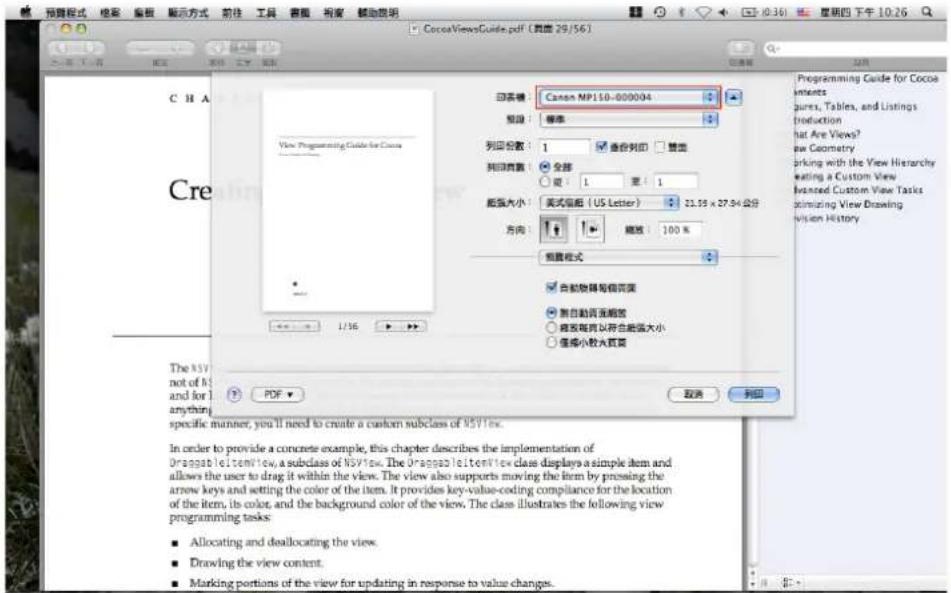Open the 前往 (Go) menu
Image resolution: width=951 pixels, height=593 pixels.
(x=232, y=12)
